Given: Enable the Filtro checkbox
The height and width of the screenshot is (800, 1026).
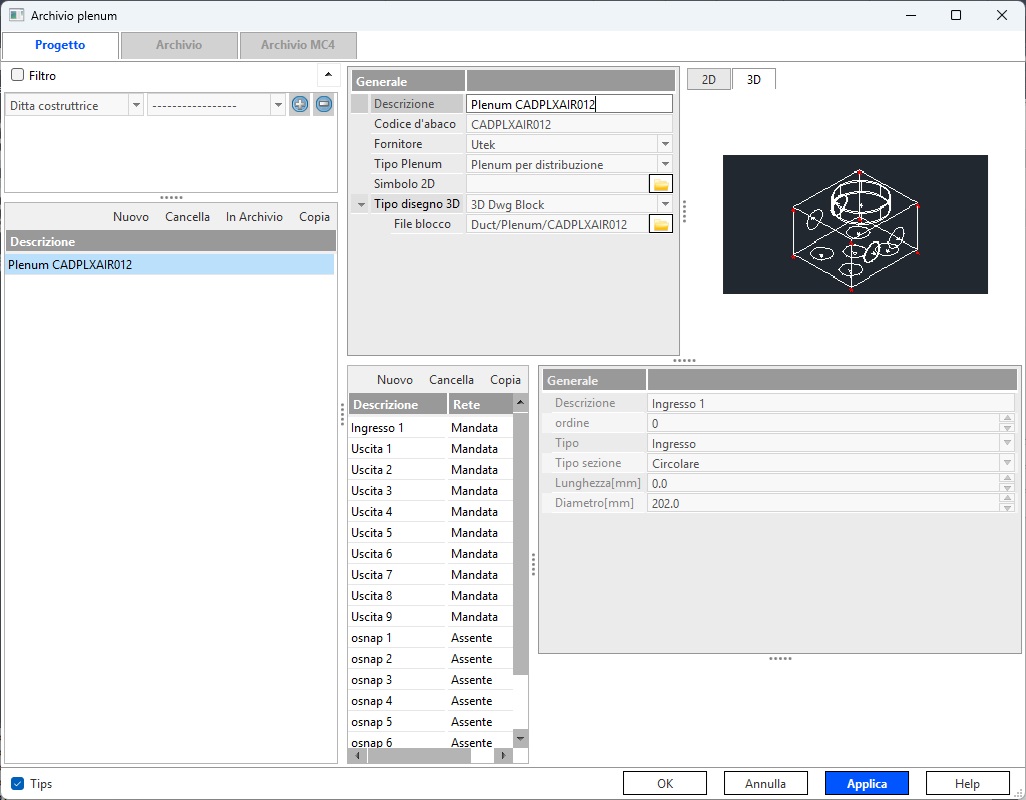Looking at the screenshot, I should (x=17, y=75).
